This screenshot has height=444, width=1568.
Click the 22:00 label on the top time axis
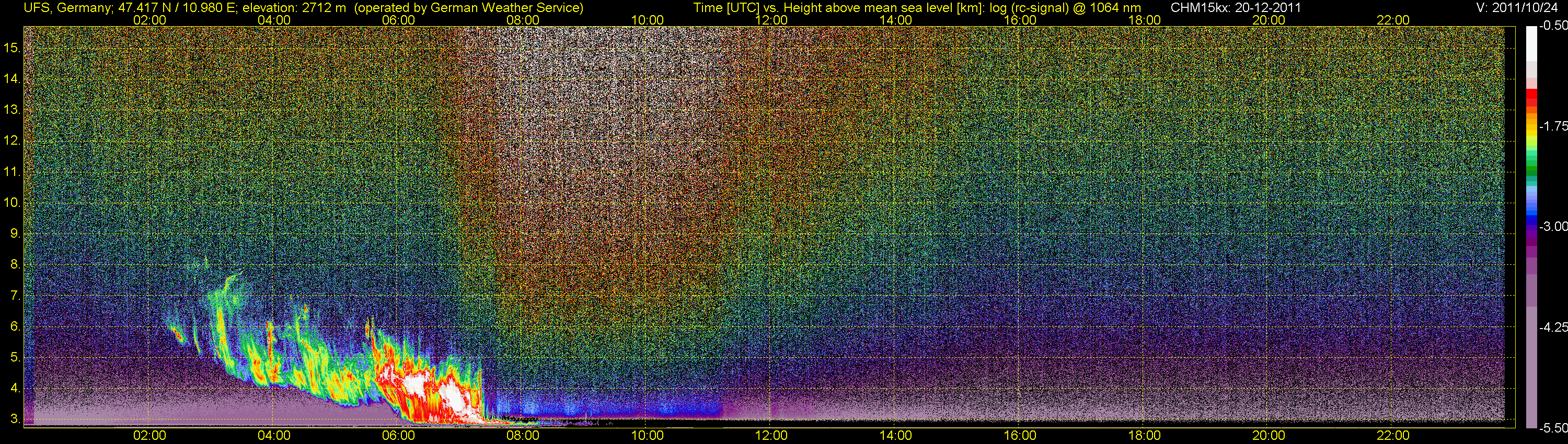point(1393,20)
